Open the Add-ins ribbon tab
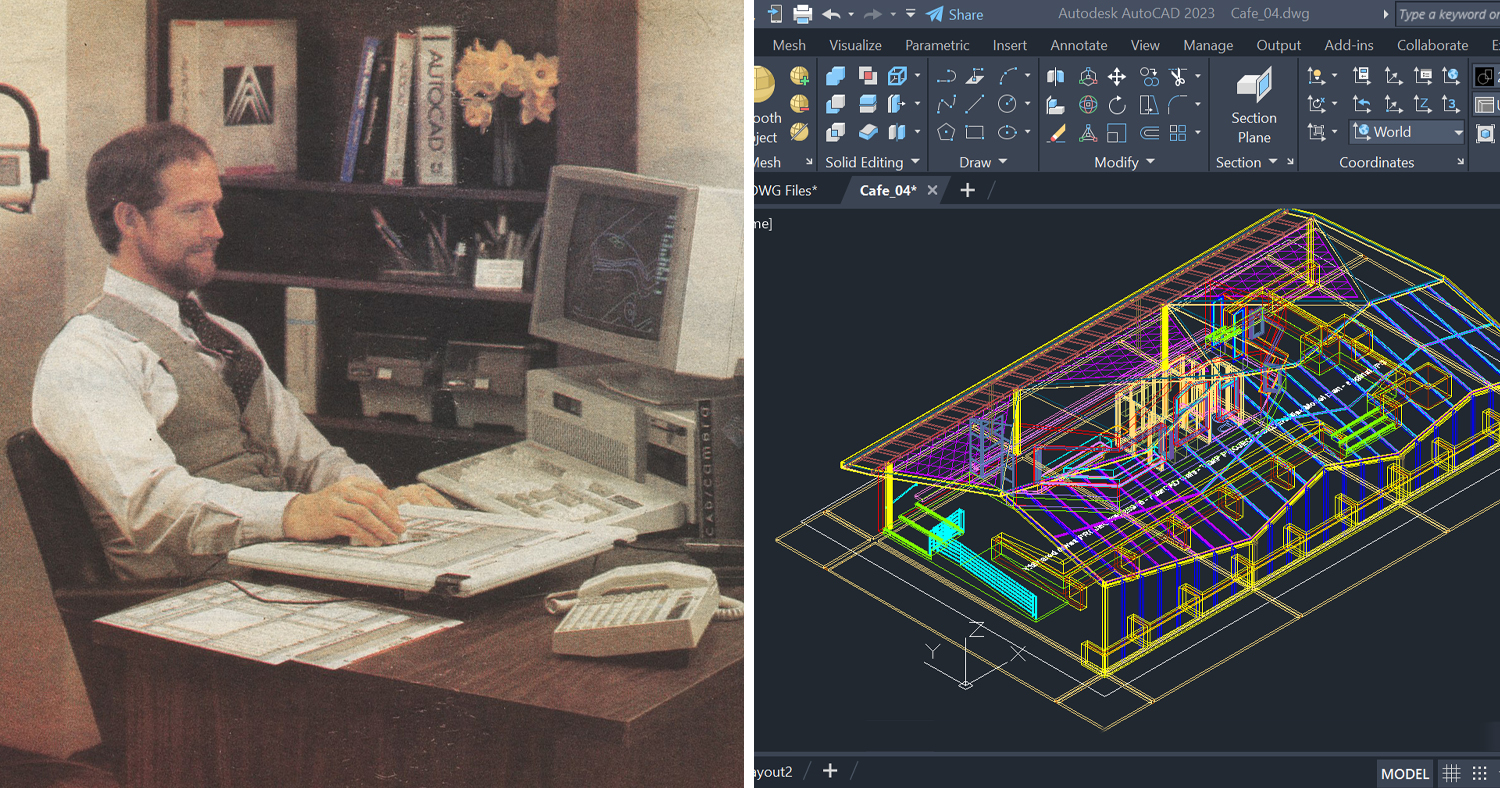Screen dimensions: 1500x788 point(1349,45)
